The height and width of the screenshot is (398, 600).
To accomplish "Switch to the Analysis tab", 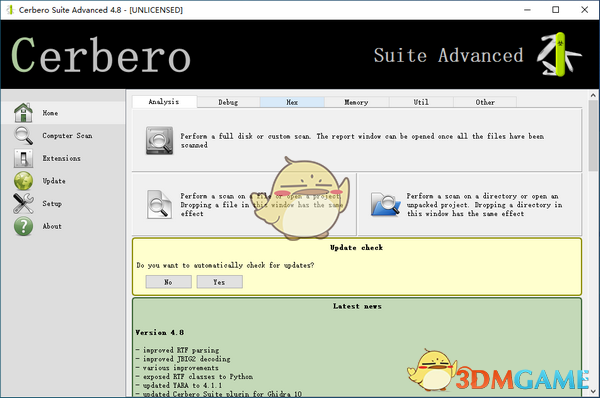I will point(164,102).
